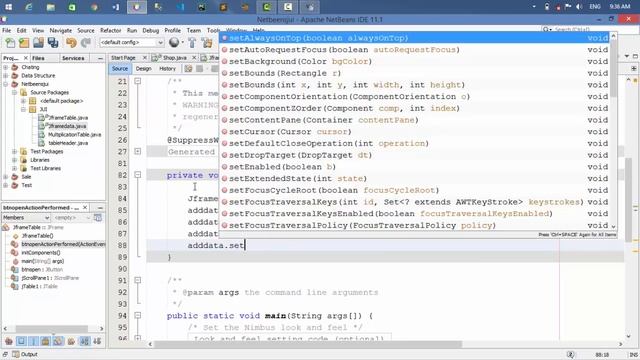
Task: Select jTable1 : JTable in Navigator
Action: point(39,287)
